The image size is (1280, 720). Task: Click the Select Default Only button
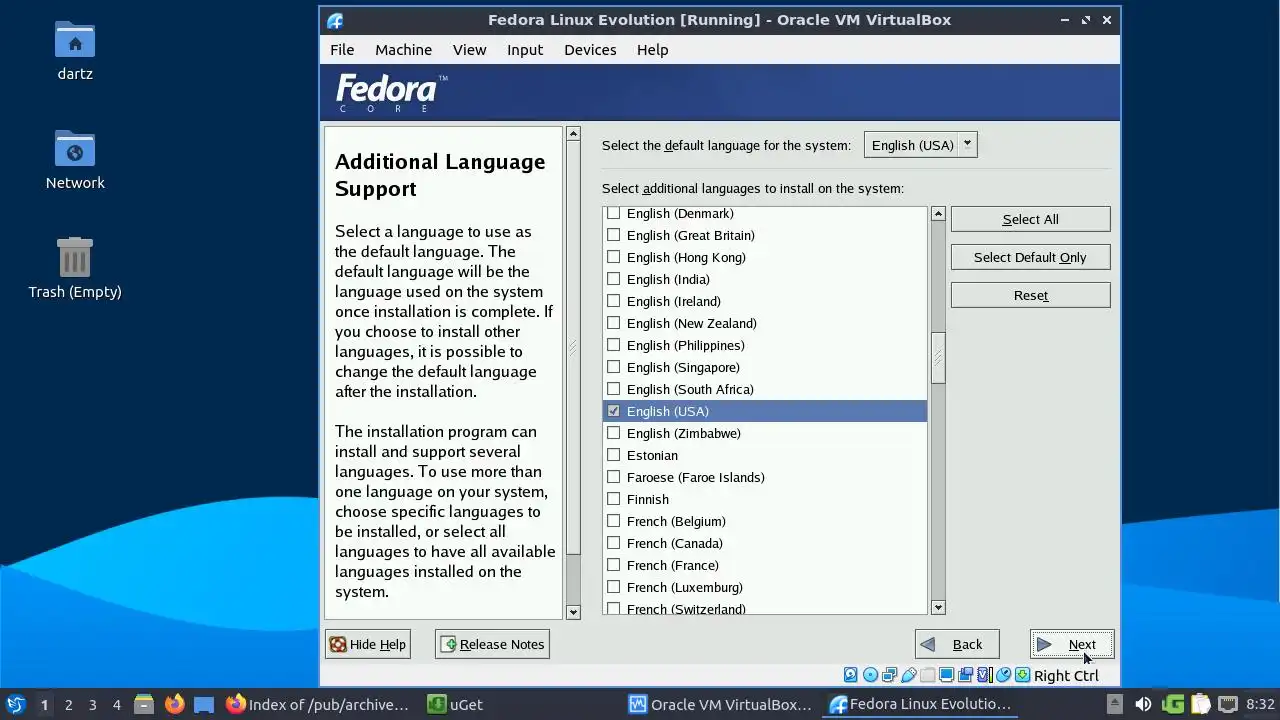pos(1030,258)
